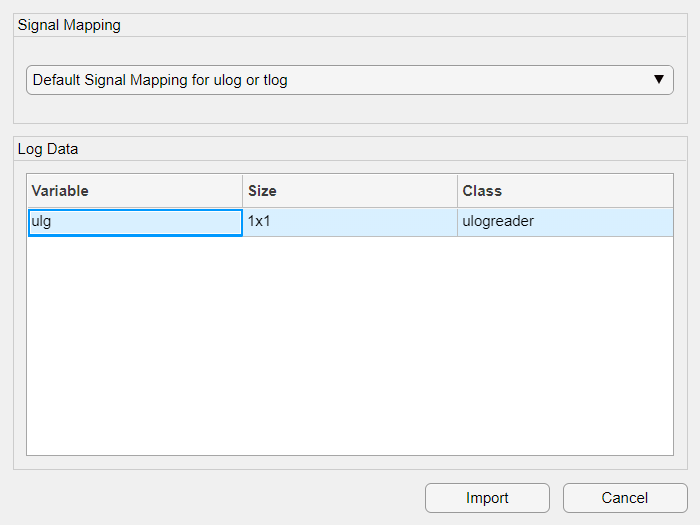Open the Signal Mapping dropdown list
Viewport: 700px width, 525px height.
[x=340, y=80]
